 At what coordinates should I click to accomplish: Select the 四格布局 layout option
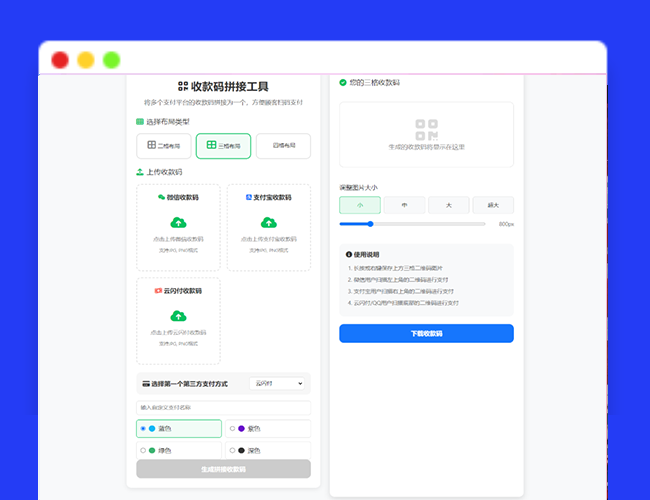coord(284,146)
